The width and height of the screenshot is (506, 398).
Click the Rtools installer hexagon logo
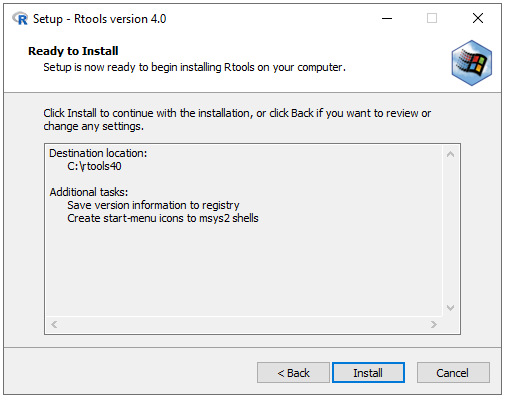pos(471,63)
